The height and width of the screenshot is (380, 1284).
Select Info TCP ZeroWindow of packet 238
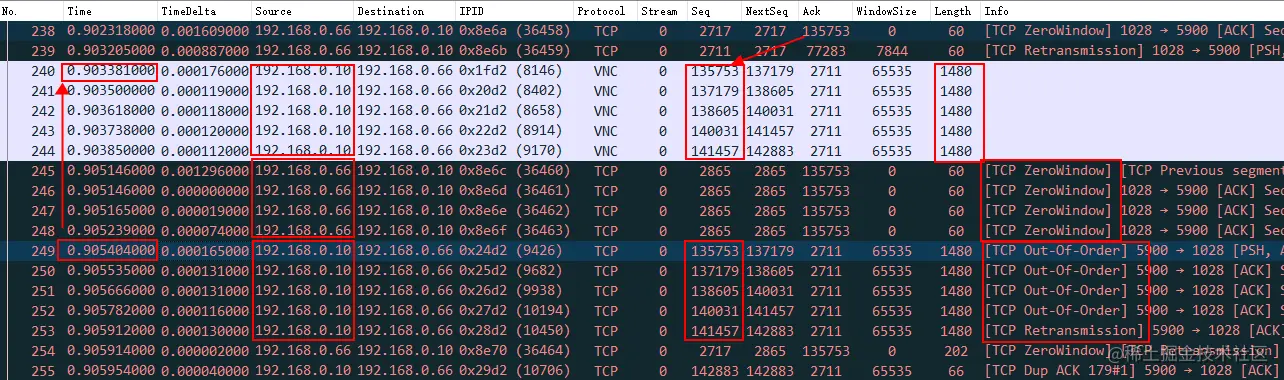pyautogui.click(x=1134, y=31)
